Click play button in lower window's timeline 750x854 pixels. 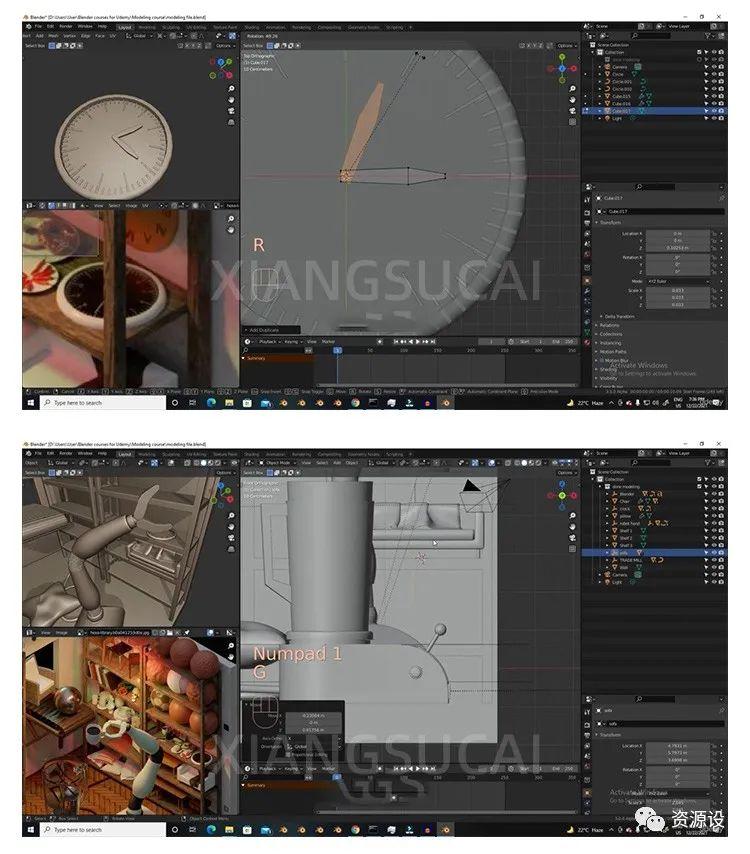(418, 768)
